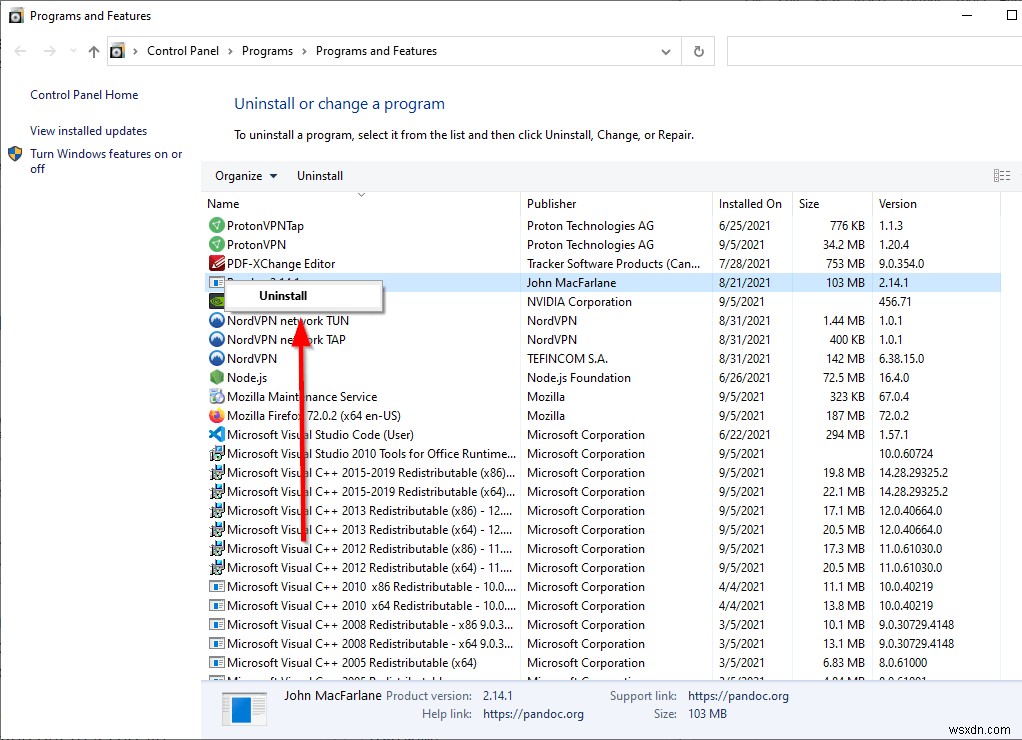1022x740 pixels.
Task: Change the list view using the view icon
Action: point(1002,175)
